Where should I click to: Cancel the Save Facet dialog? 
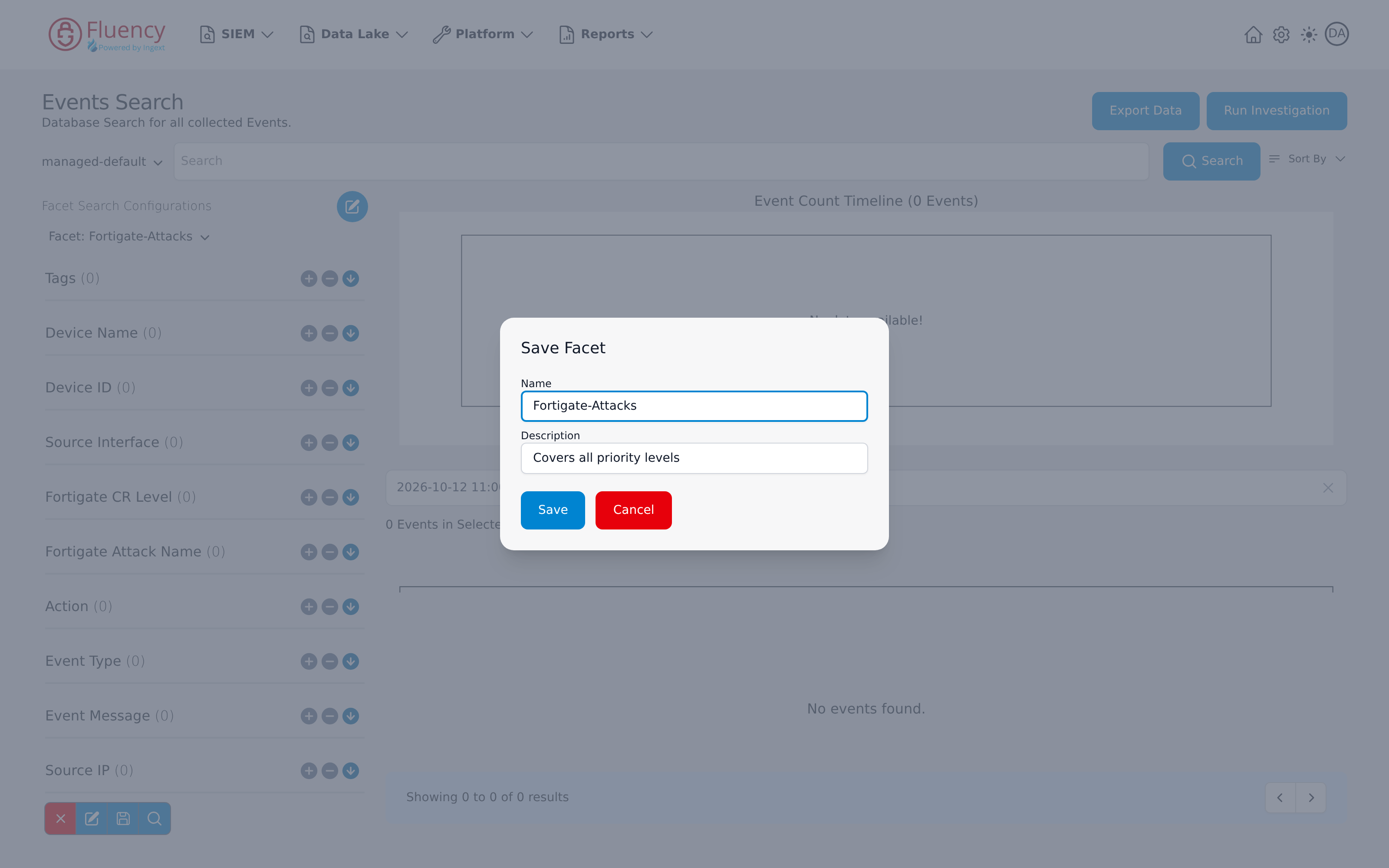pos(633,510)
